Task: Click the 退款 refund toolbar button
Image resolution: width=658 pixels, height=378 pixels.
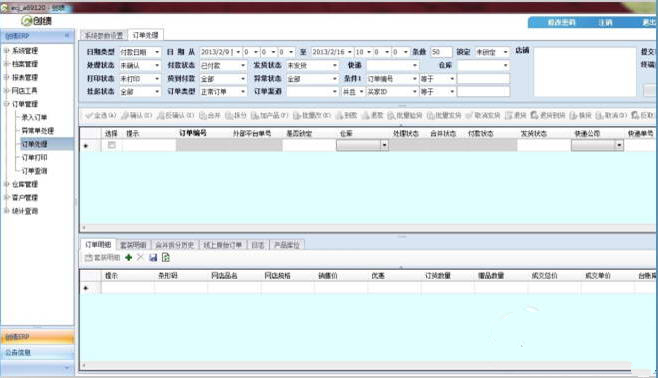Action: pyautogui.click(x=373, y=115)
